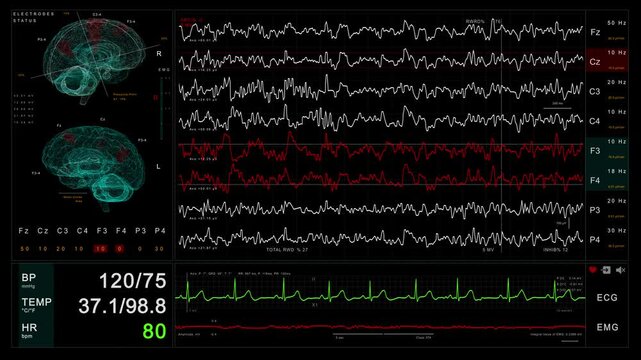Select the P4 channel on right
641x360 pixels.
(595, 239)
